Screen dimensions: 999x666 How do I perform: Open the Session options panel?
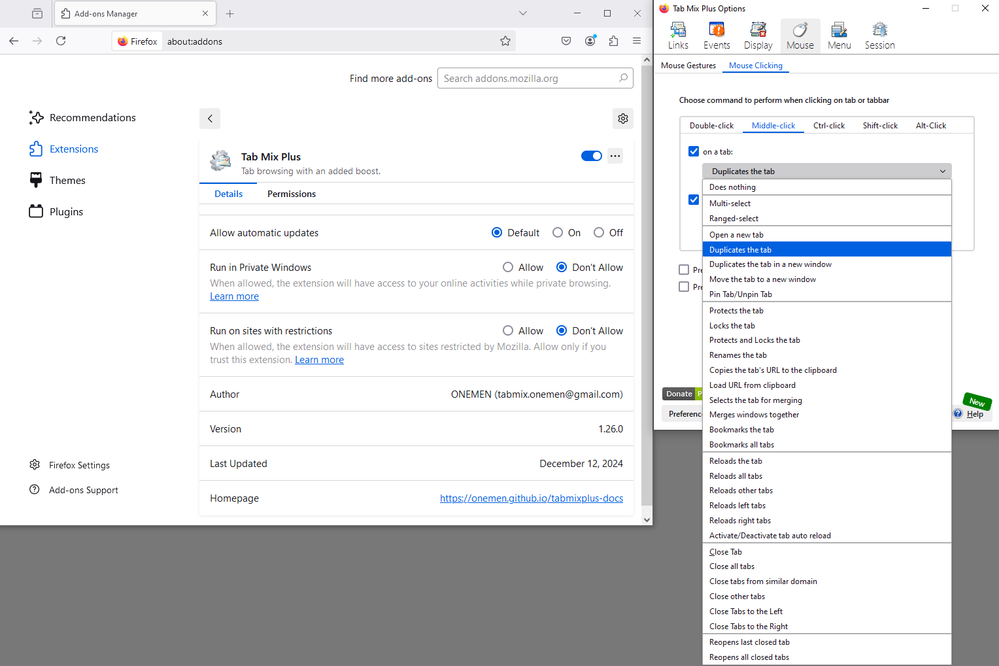click(x=879, y=35)
